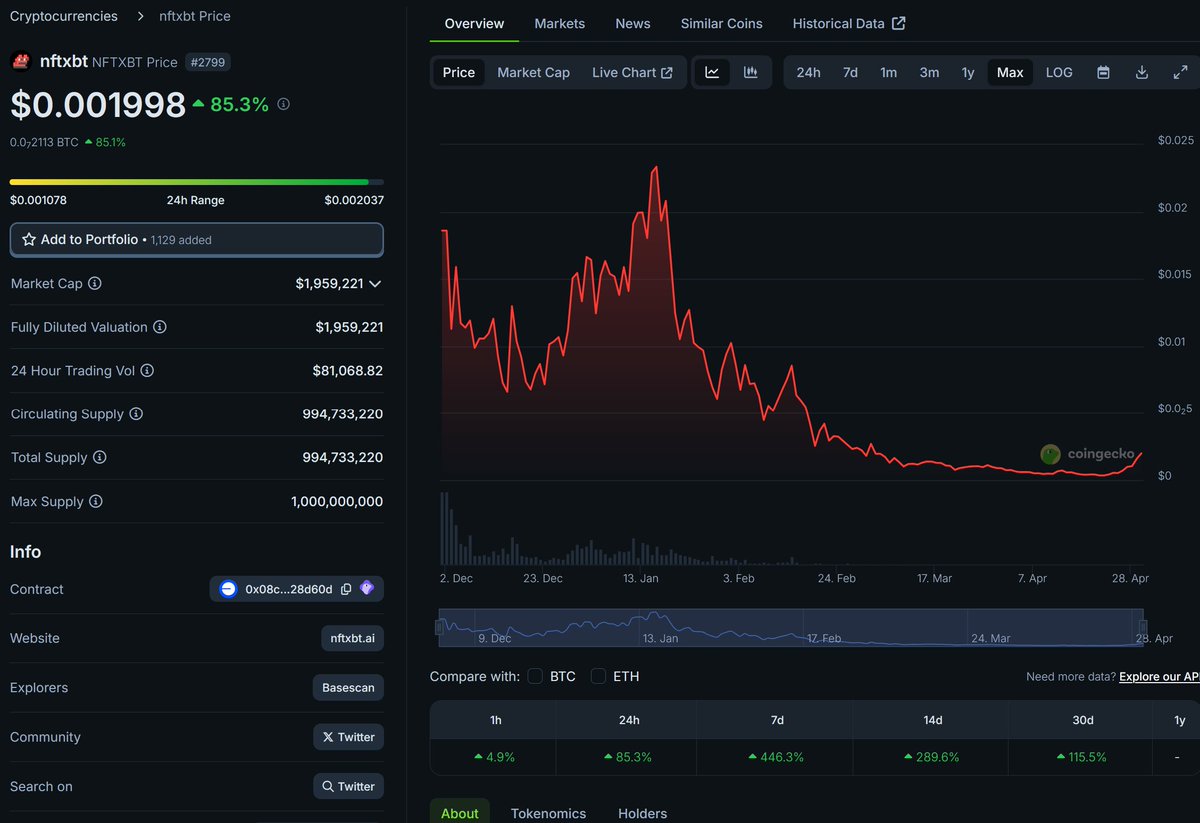Click Search on Twitter button
Screen dimensions: 1200x823
pos(348,786)
